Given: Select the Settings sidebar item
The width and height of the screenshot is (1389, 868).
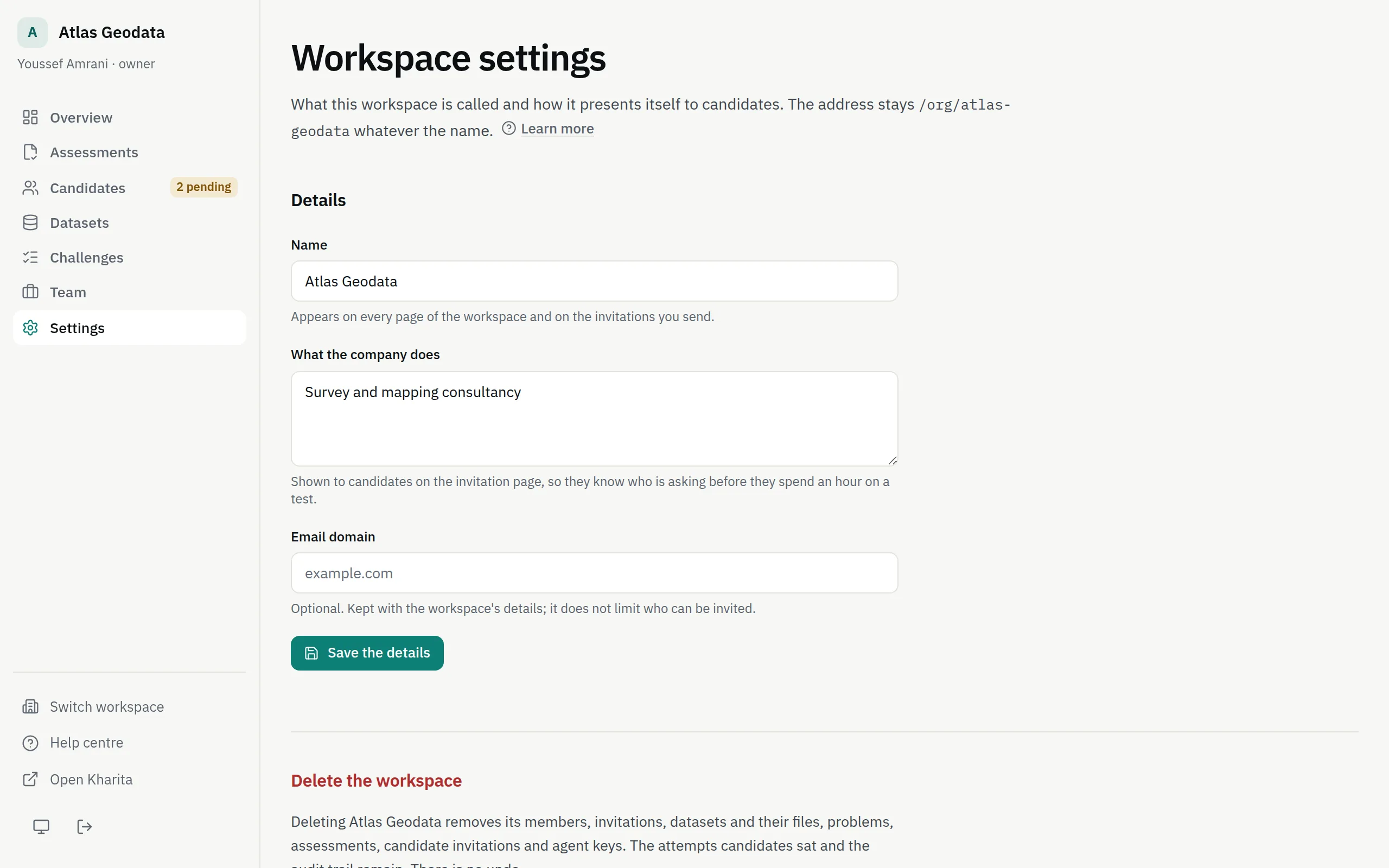Looking at the screenshot, I should [x=130, y=328].
